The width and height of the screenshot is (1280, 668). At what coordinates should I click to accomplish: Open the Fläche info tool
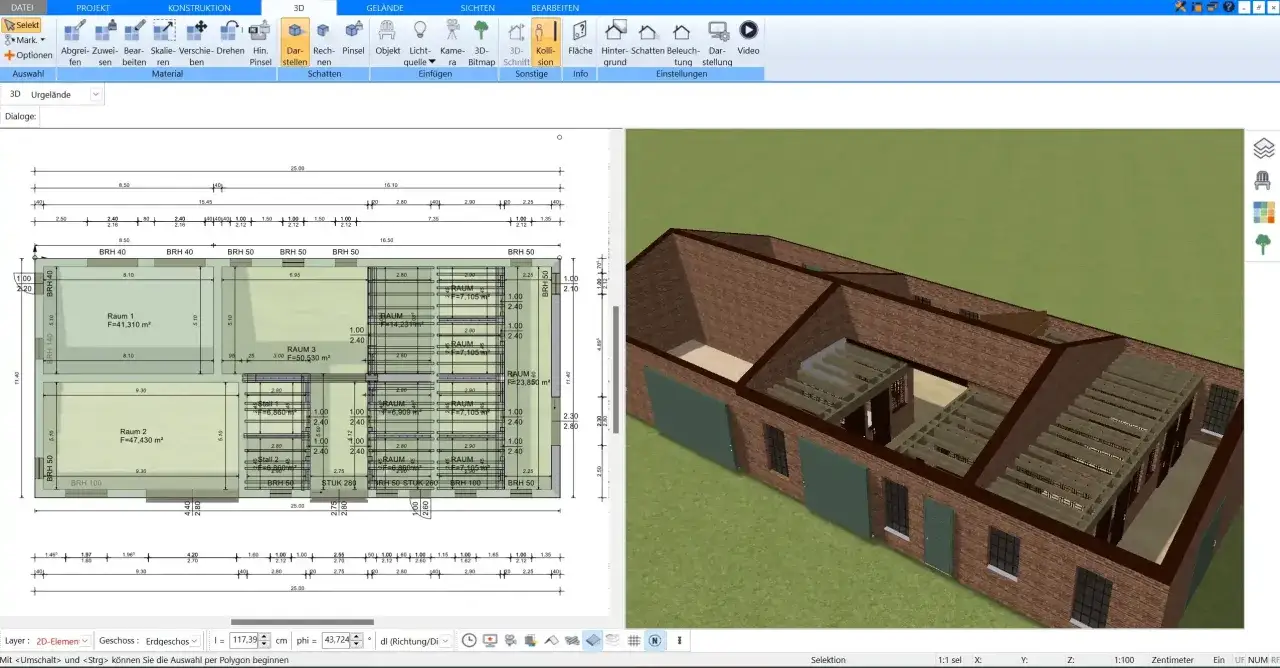580,36
